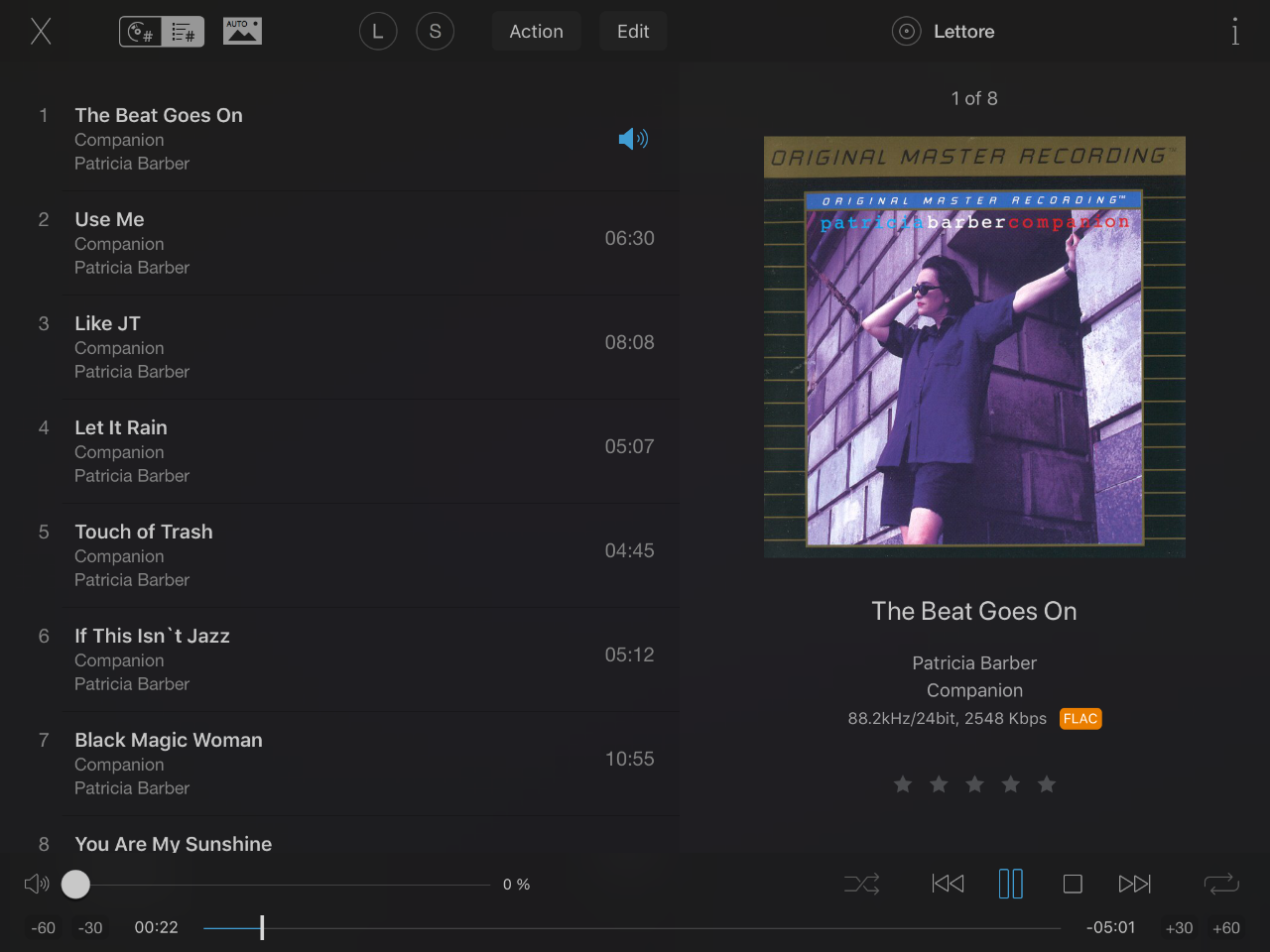Skip to the previous track
The width and height of the screenshot is (1270, 952).
(949, 884)
